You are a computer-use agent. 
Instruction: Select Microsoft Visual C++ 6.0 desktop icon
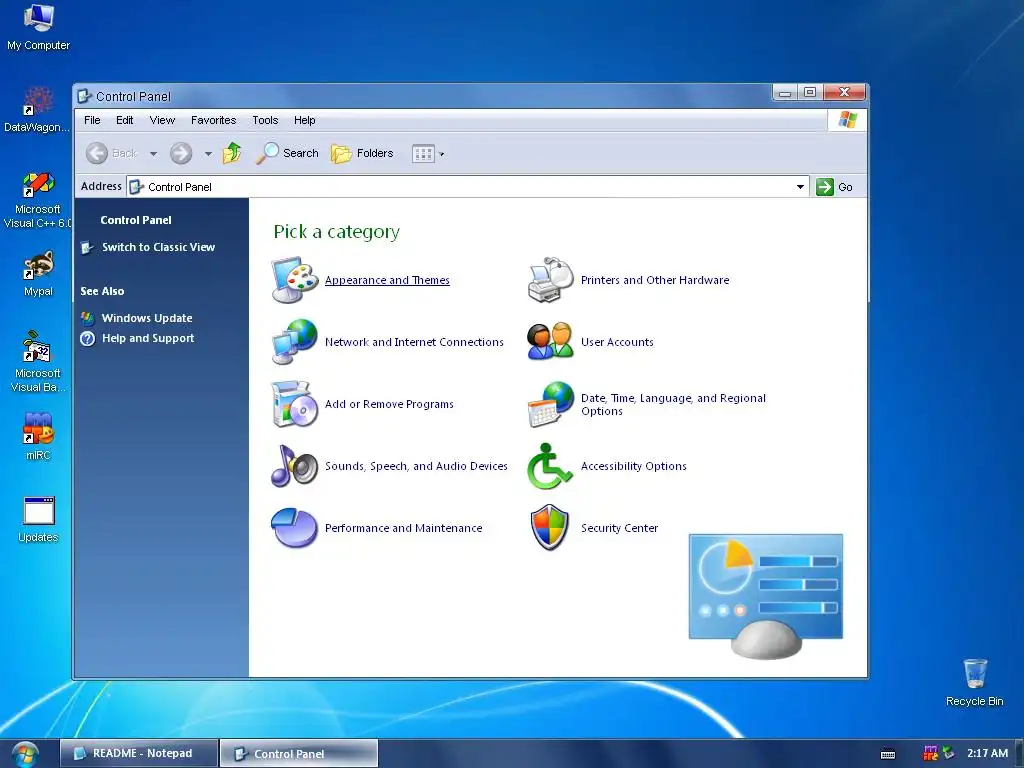(37, 200)
